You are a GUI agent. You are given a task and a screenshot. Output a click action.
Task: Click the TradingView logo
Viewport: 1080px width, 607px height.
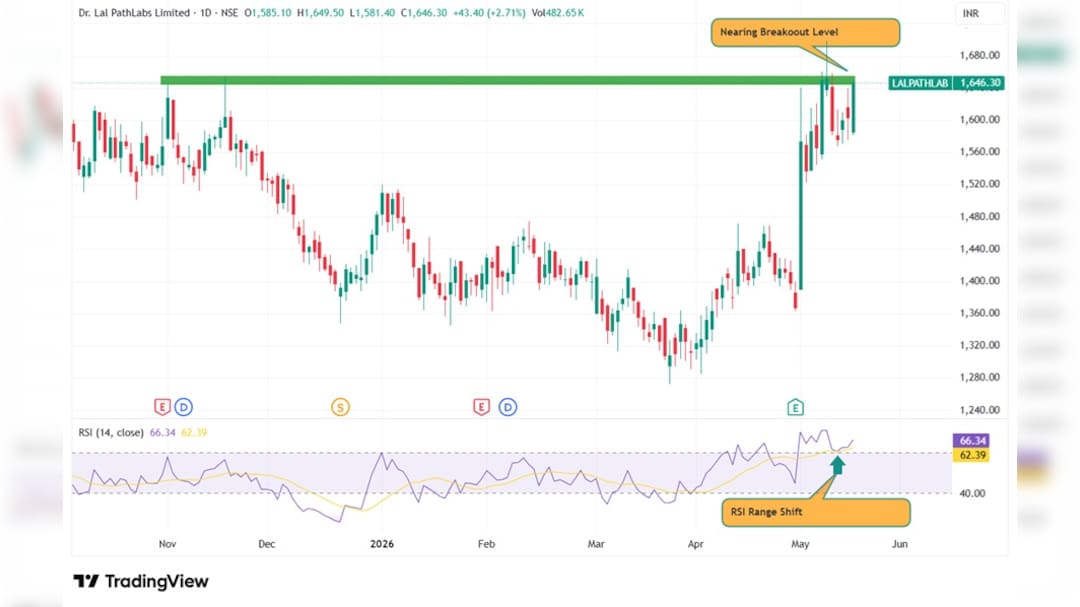(141, 582)
